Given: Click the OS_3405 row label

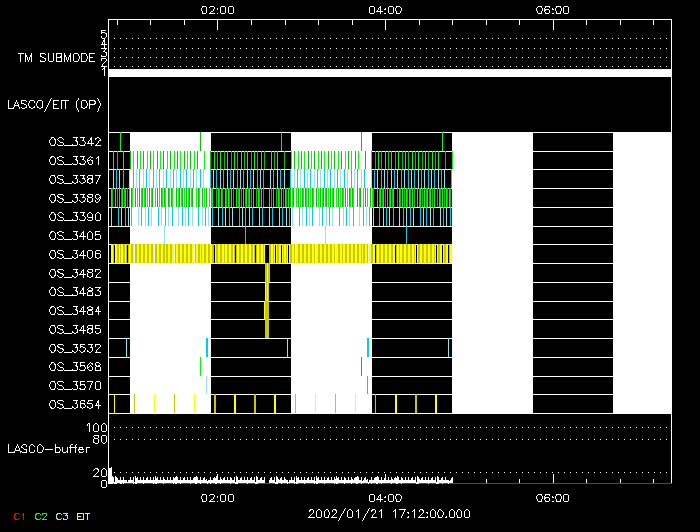Looking at the screenshot, I should tap(75, 236).
